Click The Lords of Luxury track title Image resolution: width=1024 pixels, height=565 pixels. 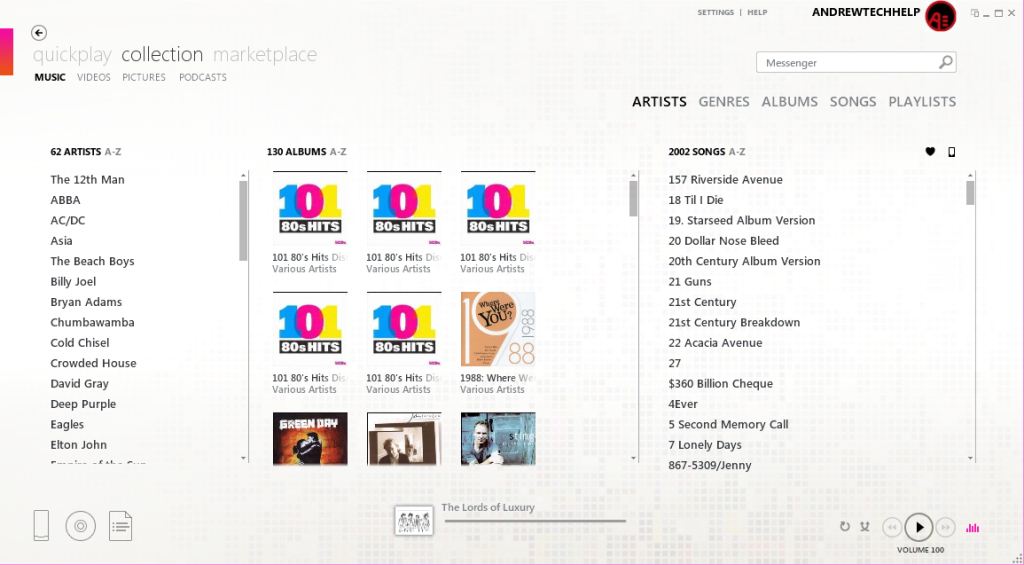488,507
